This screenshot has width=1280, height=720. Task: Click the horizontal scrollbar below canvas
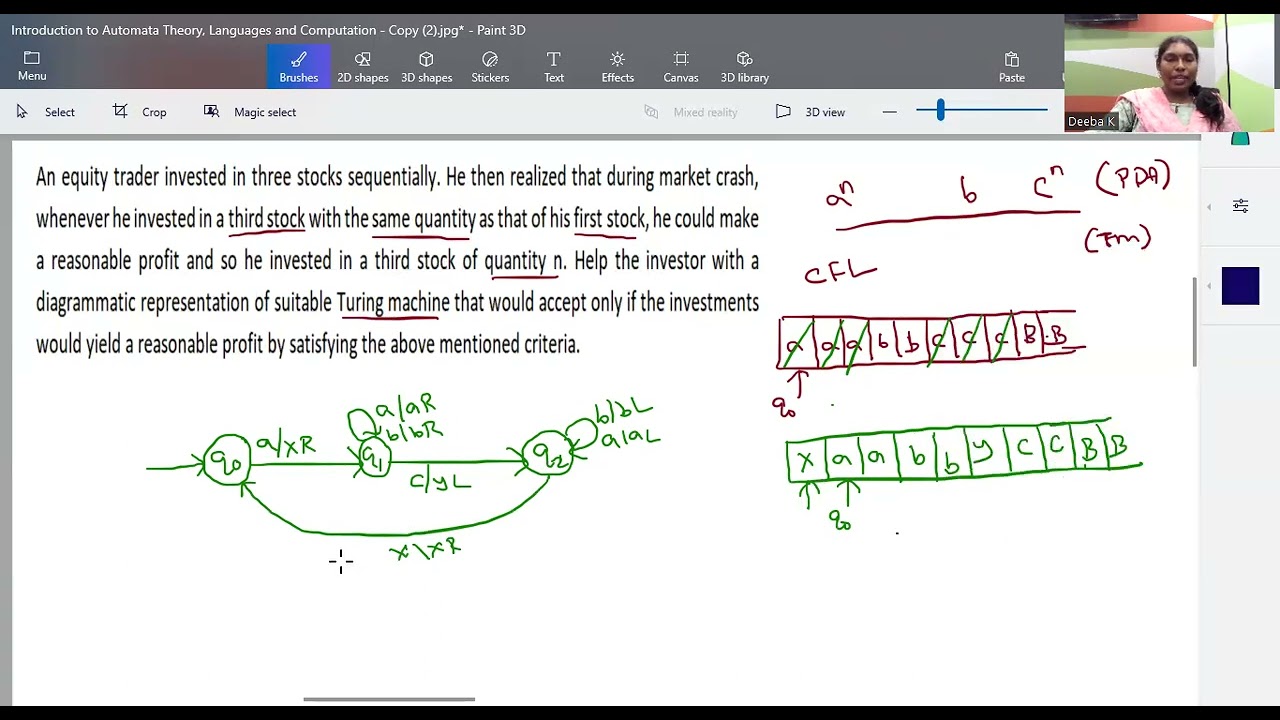[x=389, y=699]
